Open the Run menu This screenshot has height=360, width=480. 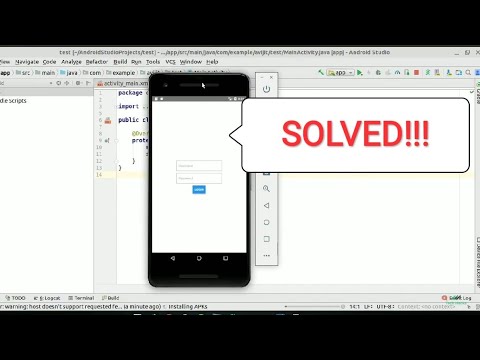136,62
